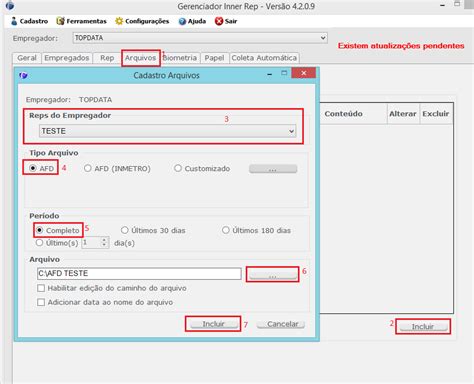Switch to the Coleta Automática tab
474x384 pixels.
[264, 58]
